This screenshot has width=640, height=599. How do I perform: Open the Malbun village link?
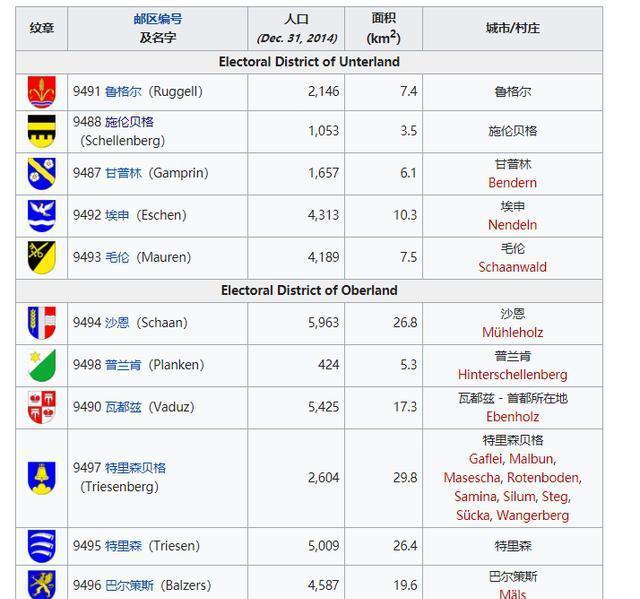pos(532,459)
